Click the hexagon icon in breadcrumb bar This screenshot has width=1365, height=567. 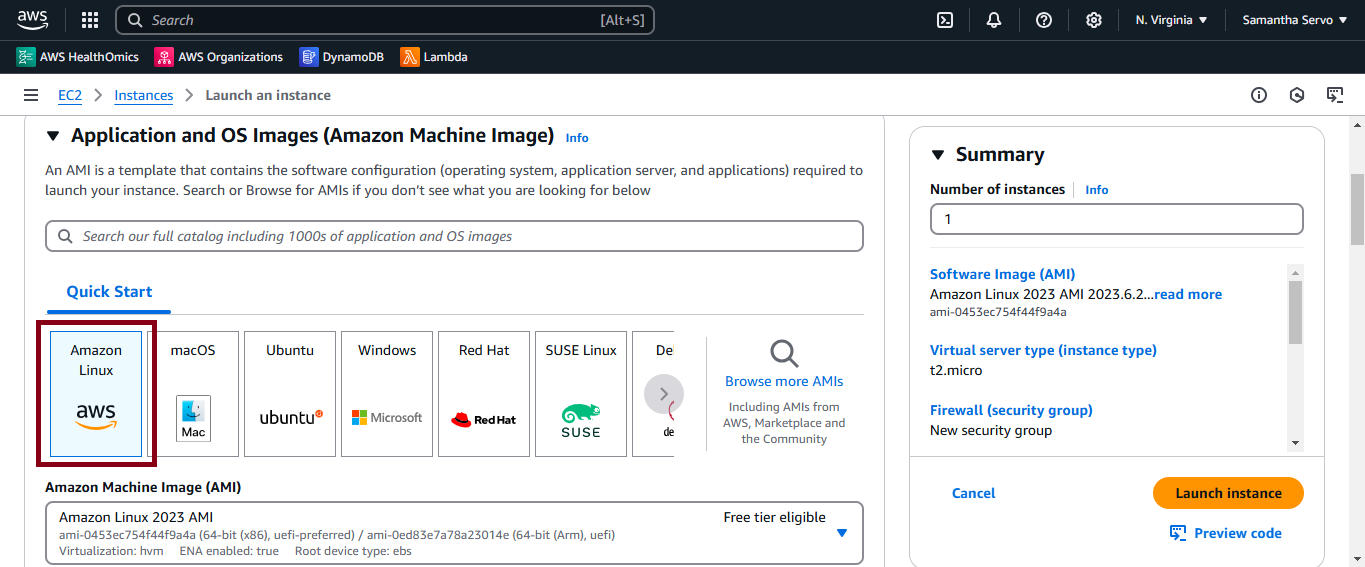click(x=1297, y=95)
